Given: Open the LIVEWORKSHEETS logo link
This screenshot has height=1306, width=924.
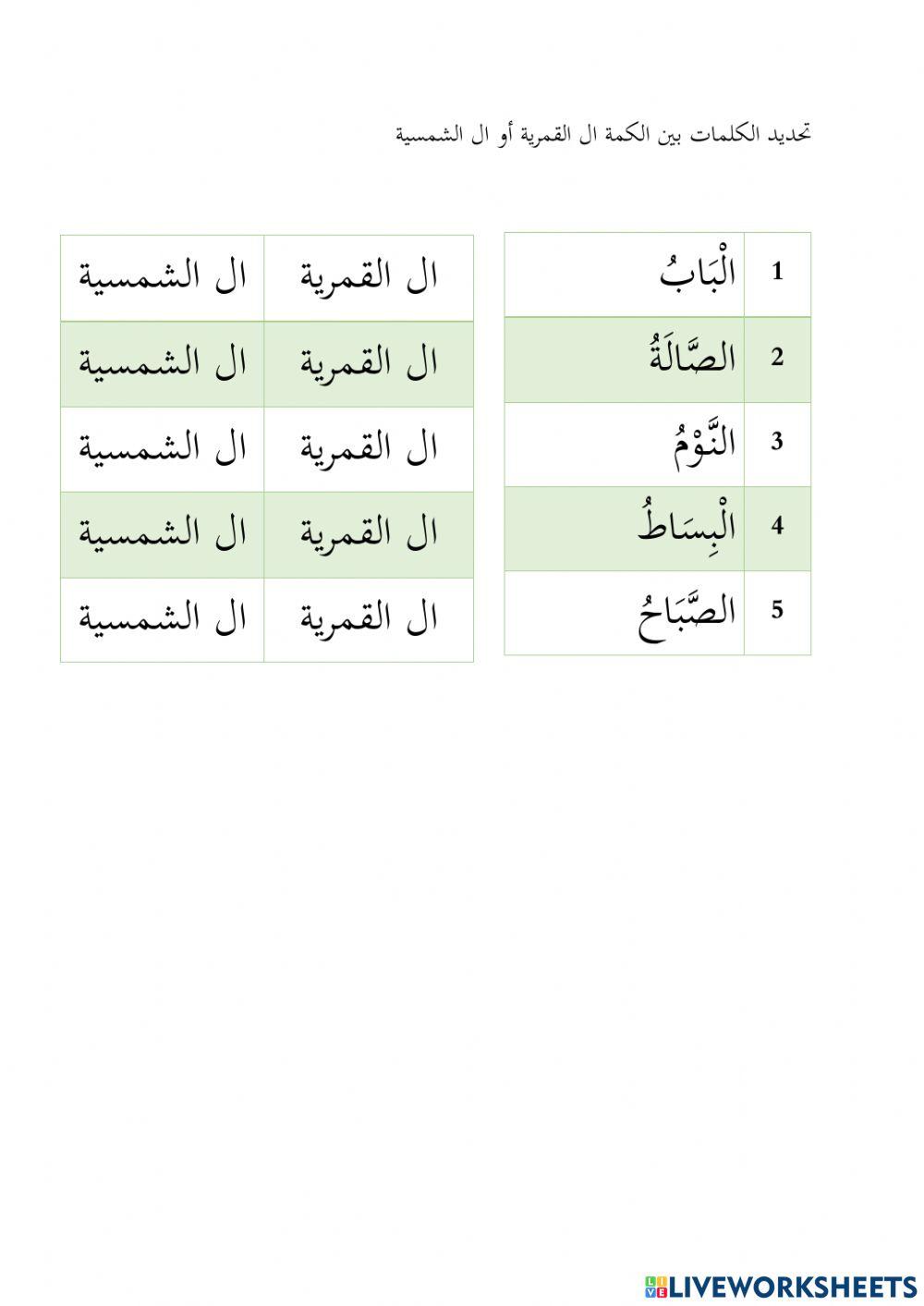Looking at the screenshot, I should (x=793, y=1286).
